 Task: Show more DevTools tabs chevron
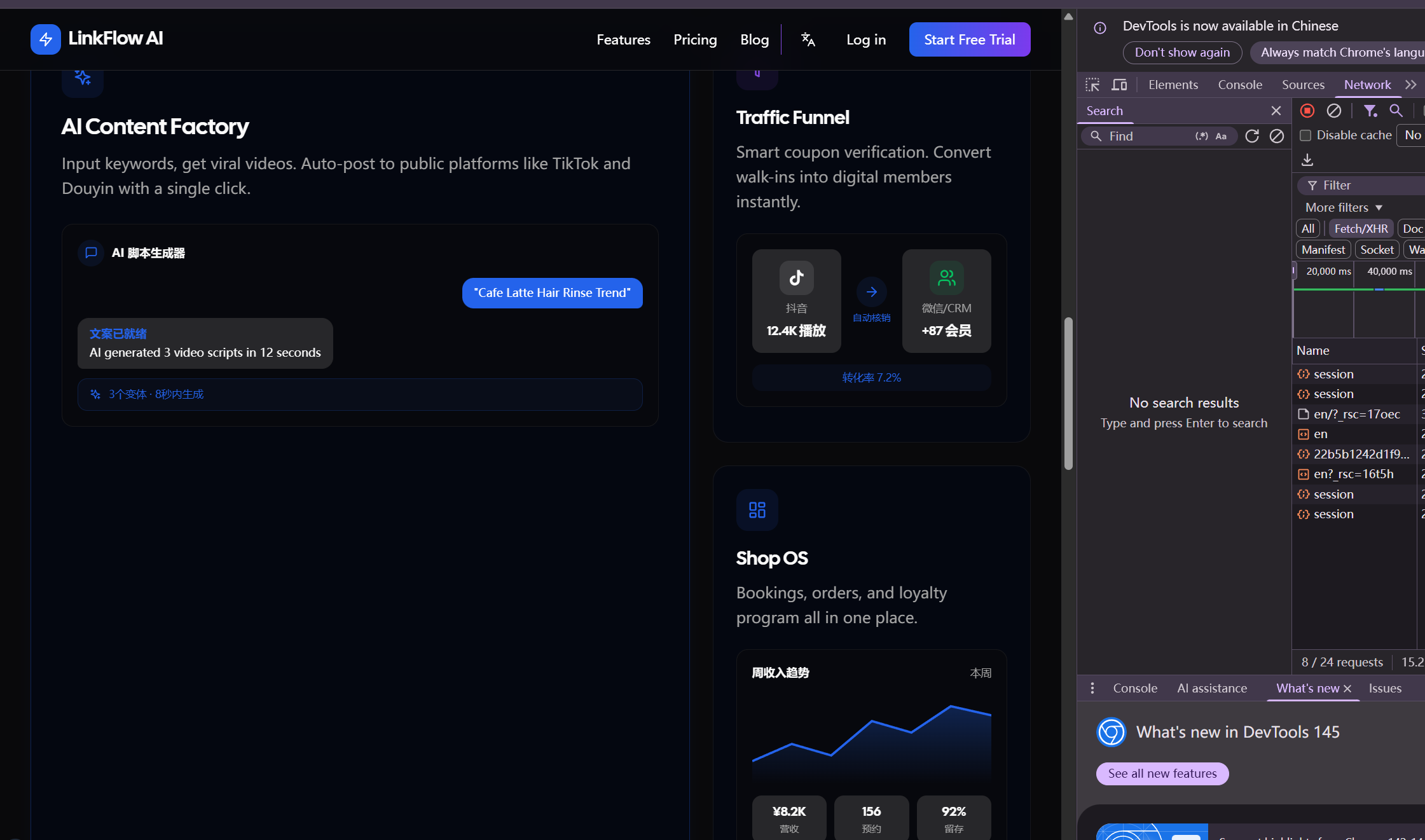pyautogui.click(x=1411, y=85)
